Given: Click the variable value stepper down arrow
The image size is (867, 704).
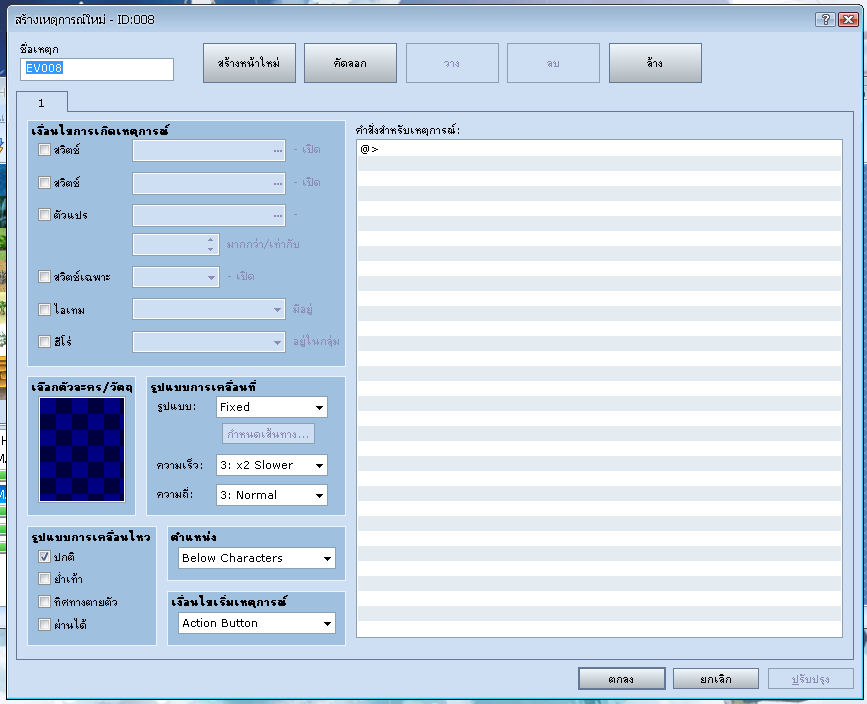Looking at the screenshot, I should [x=210, y=249].
